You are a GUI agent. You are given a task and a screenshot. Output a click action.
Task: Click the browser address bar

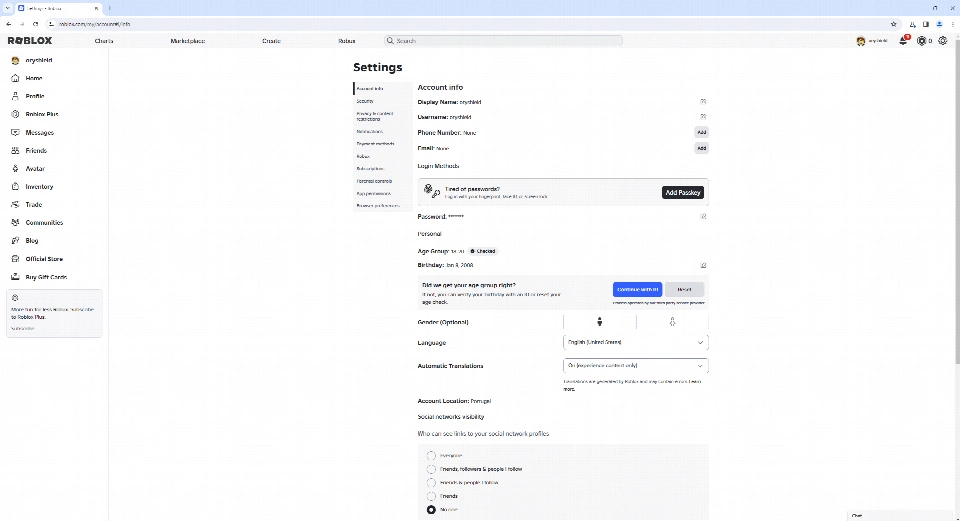465,24
